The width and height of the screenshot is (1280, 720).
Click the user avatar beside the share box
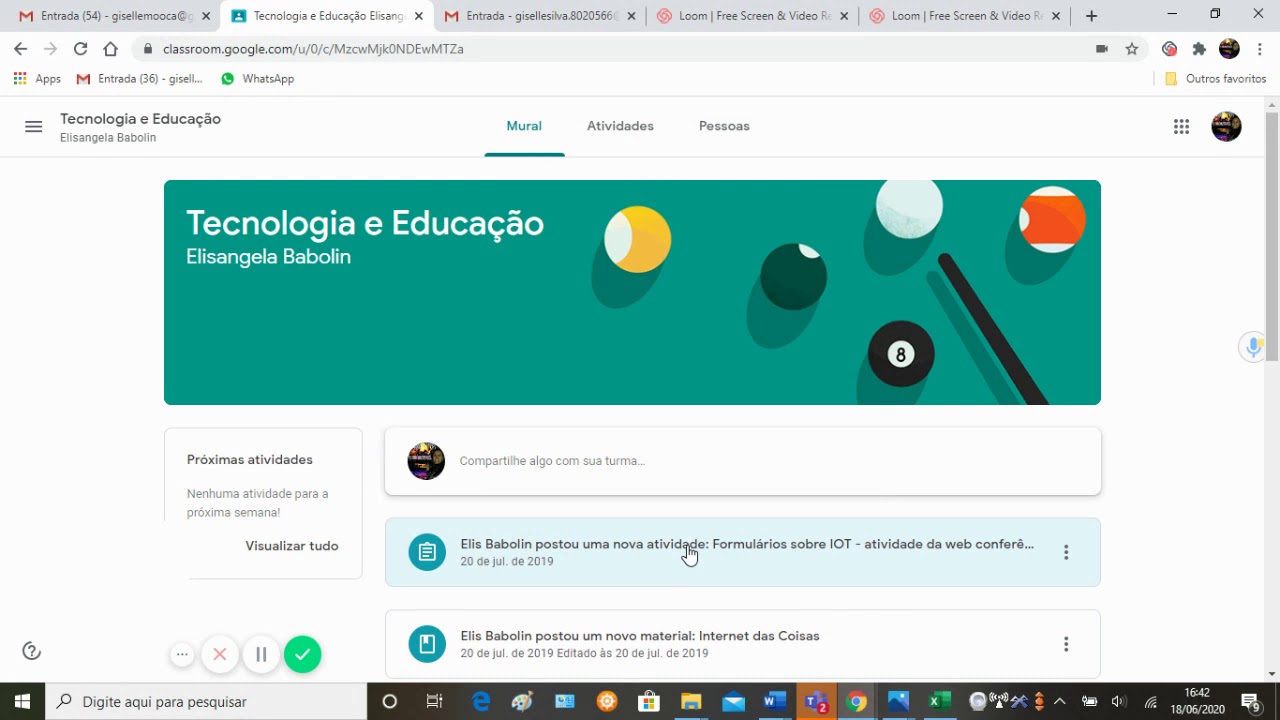click(426, 461)
